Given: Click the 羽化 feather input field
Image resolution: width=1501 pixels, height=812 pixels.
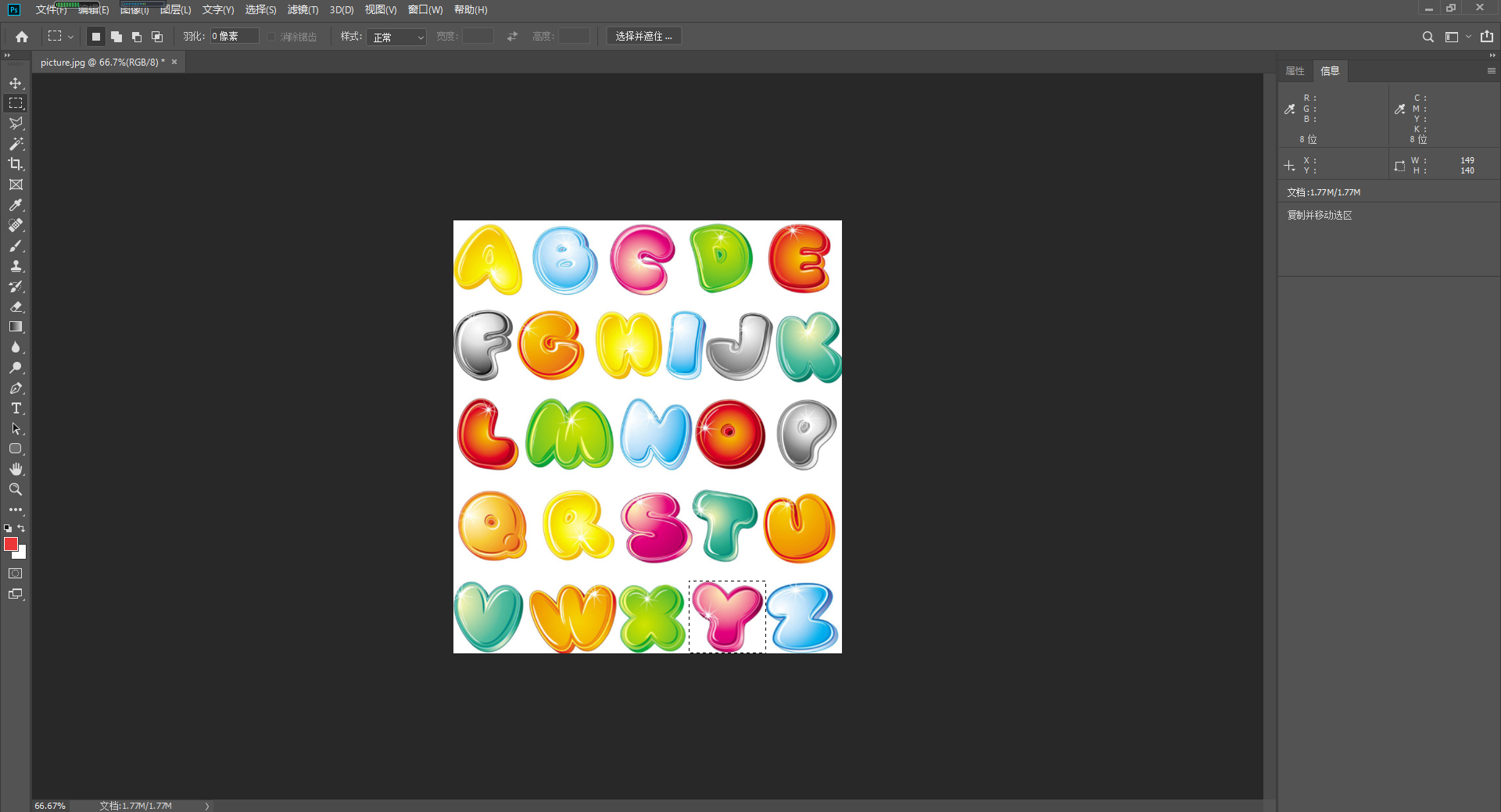Looking at the screenshot, I should pos(234,37).
